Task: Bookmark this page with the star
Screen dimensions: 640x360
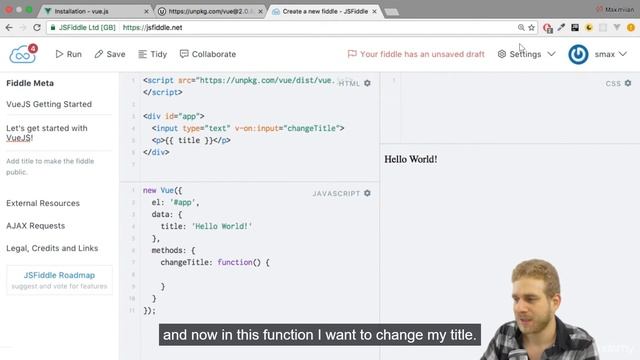Action: (531, 27)
